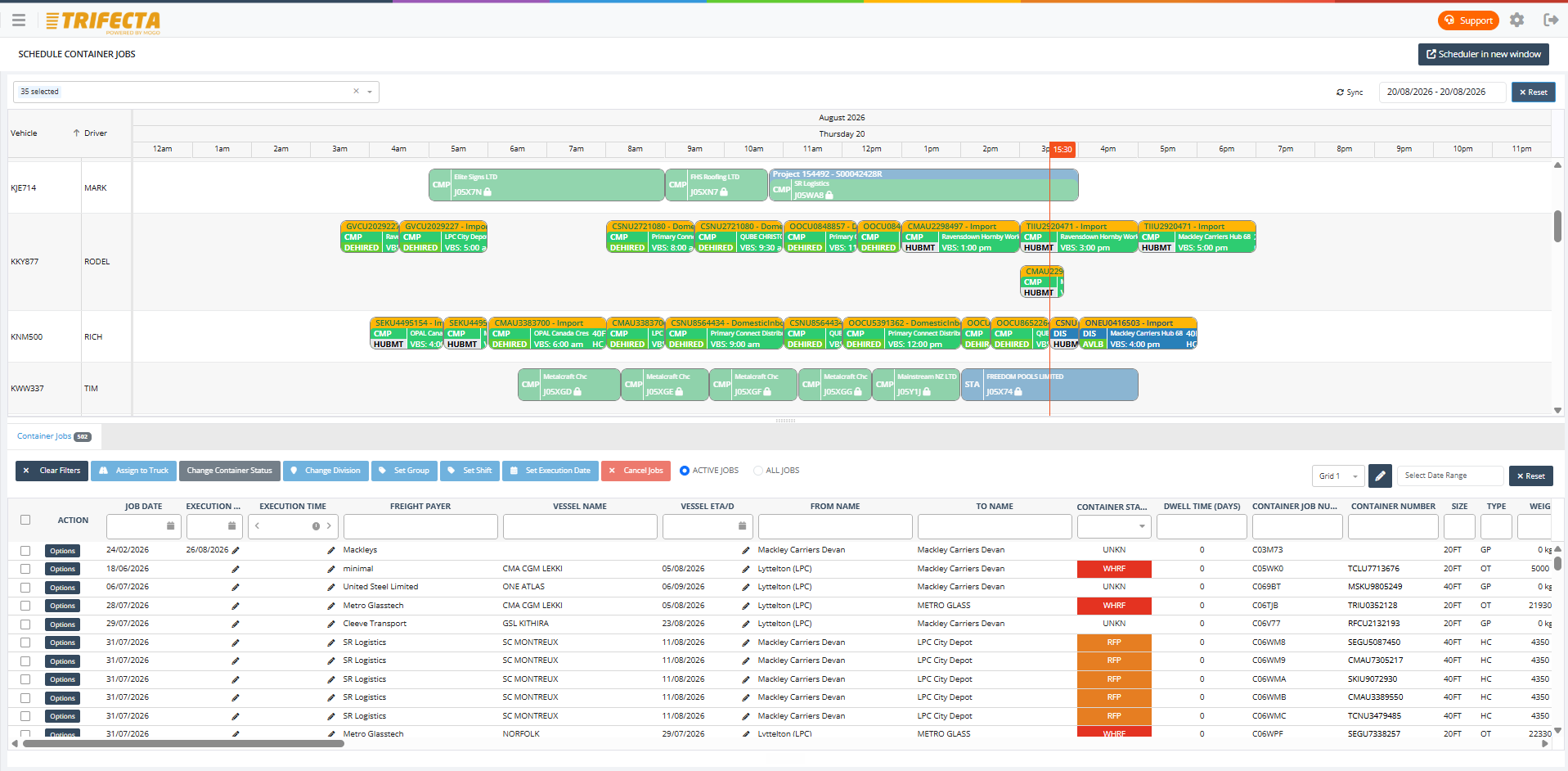Open Options for minimal row
The width and height of the screenshot is (1568, 771).
click(x=62, y=569)
